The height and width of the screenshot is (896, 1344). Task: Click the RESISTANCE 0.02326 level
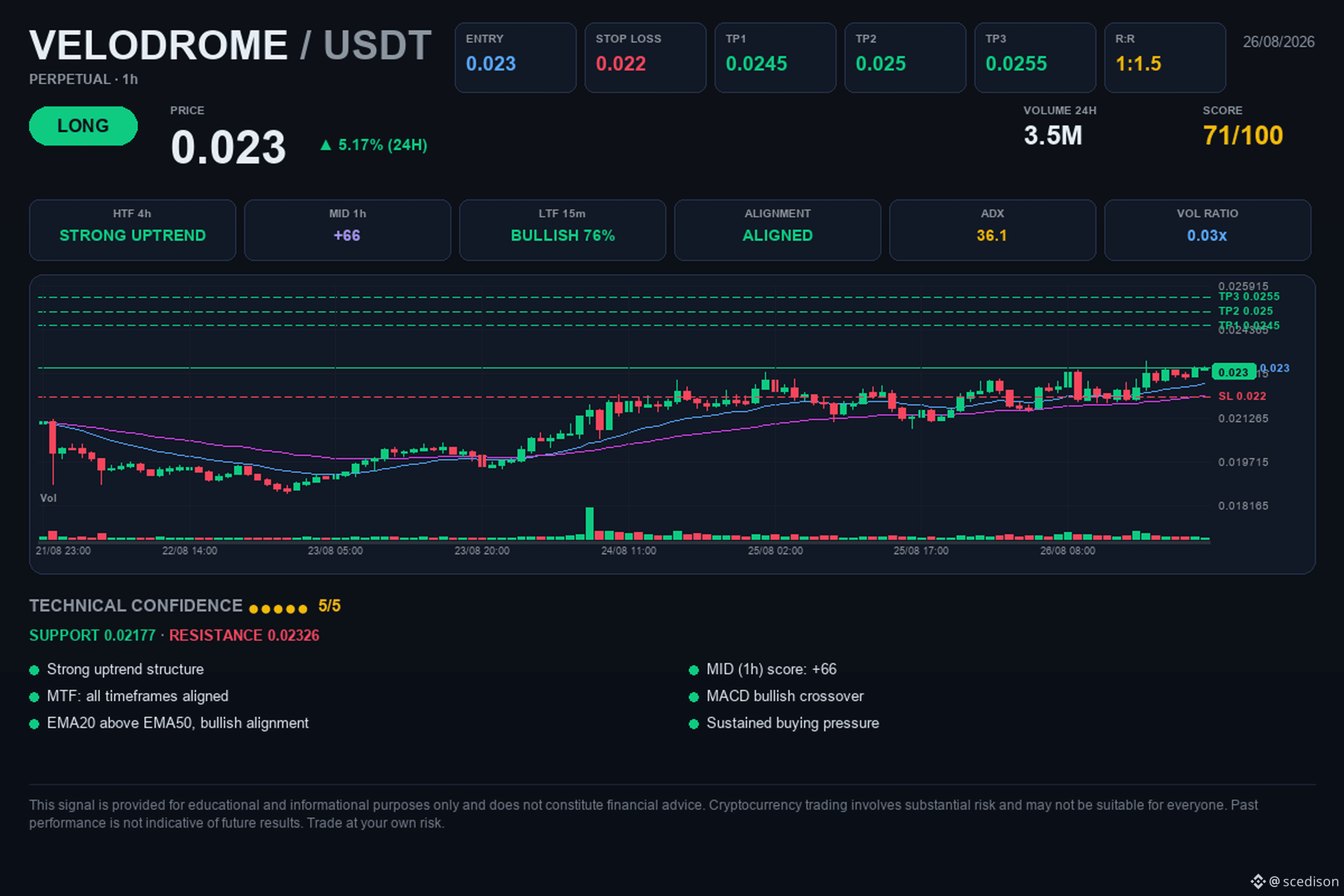(244, 636)
